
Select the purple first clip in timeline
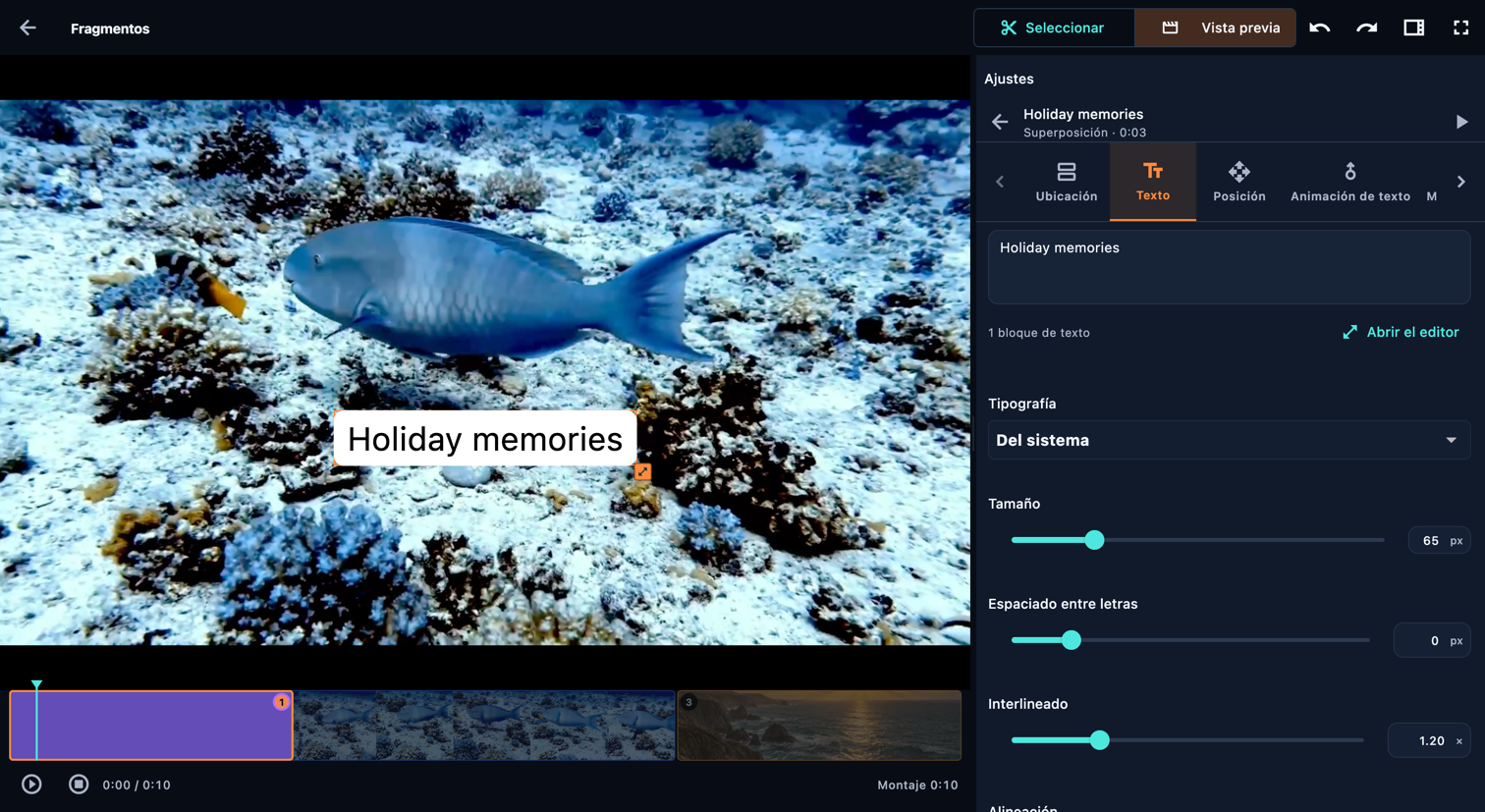pos(151,726)
